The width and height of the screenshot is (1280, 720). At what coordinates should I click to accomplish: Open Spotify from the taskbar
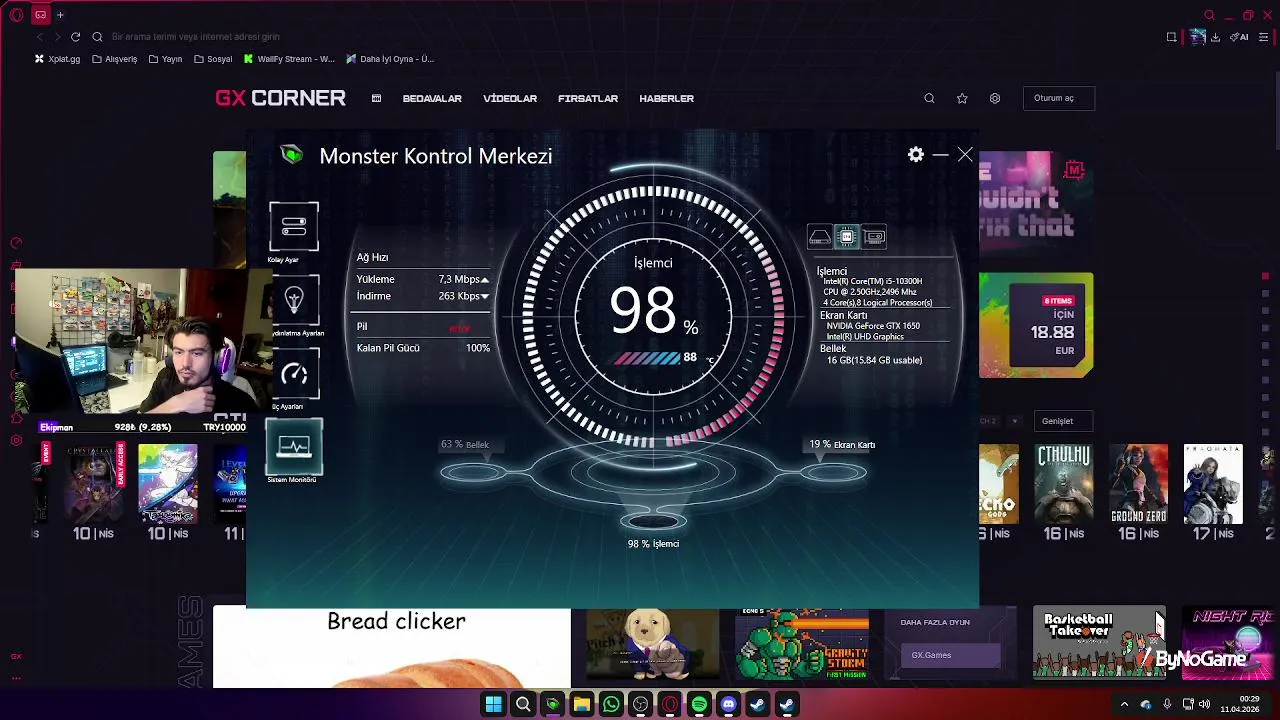pos(699,705)
